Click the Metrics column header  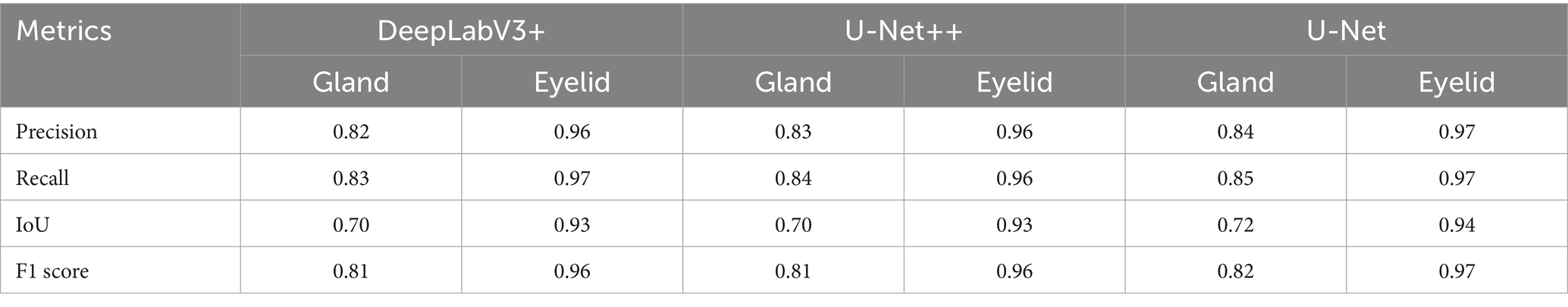64,31
